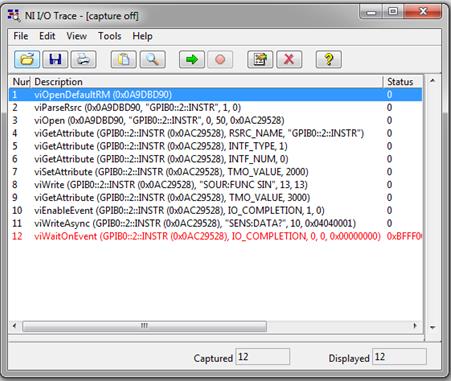Open the Edit menu
Screen dimensions: 451x381
[47, 36]
